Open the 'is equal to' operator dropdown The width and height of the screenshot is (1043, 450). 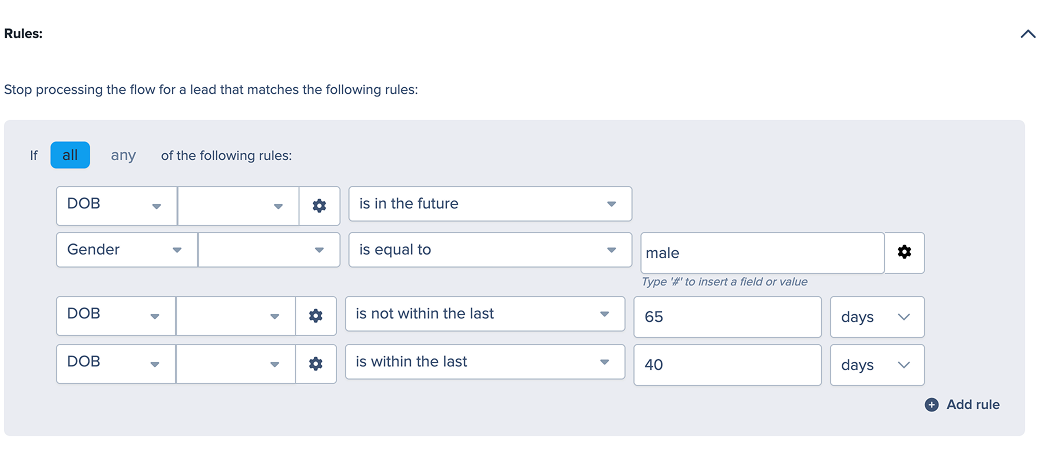click(490, 250)
